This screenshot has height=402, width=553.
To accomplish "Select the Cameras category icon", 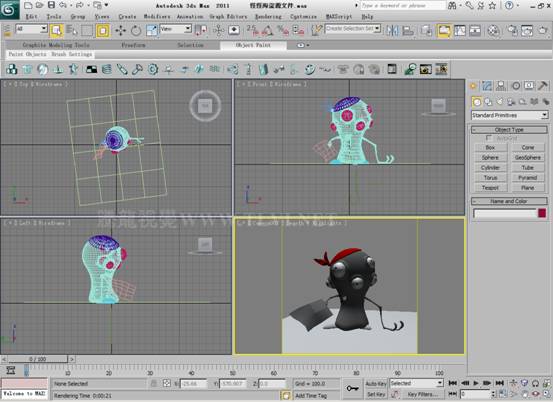I will pyautogui.click(x=511, y=102).
